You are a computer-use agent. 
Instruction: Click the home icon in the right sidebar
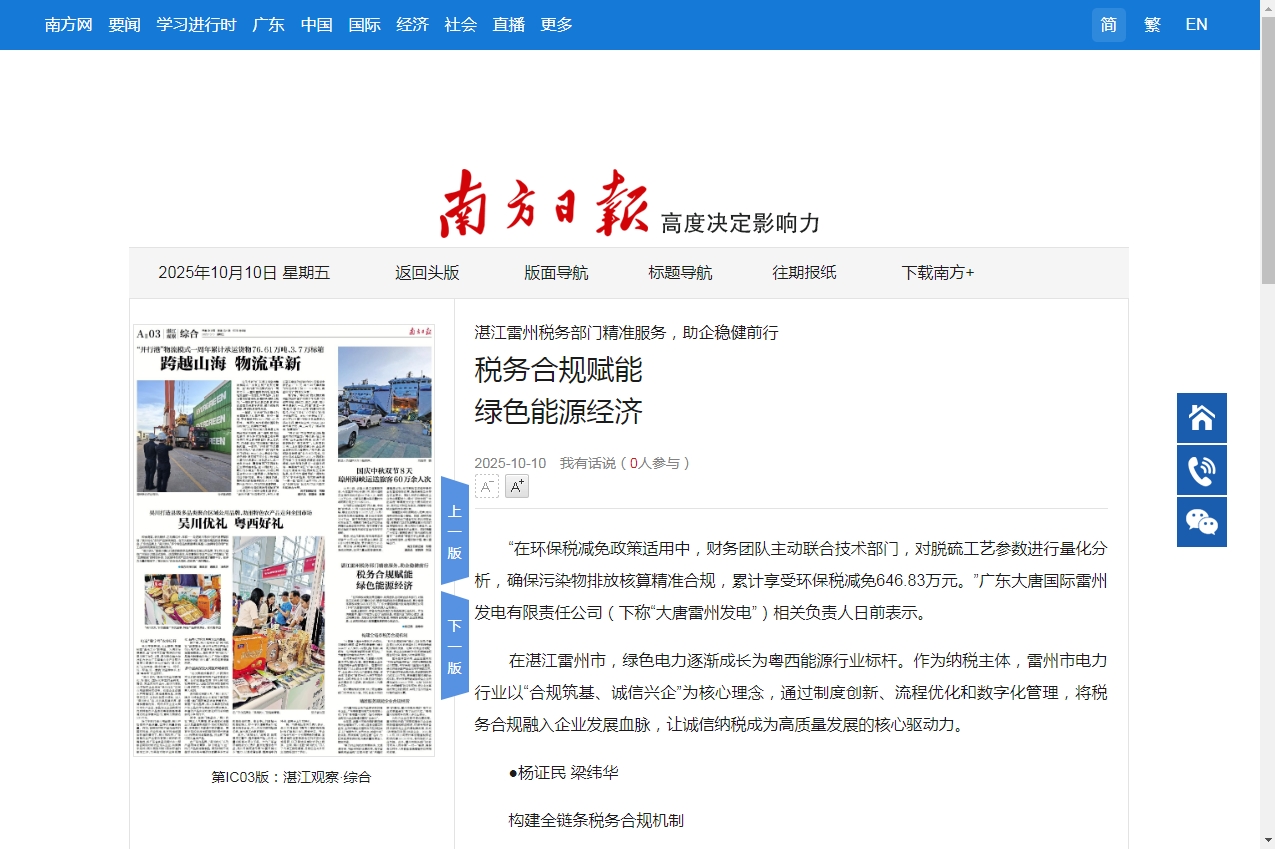tap(1201, 417)
